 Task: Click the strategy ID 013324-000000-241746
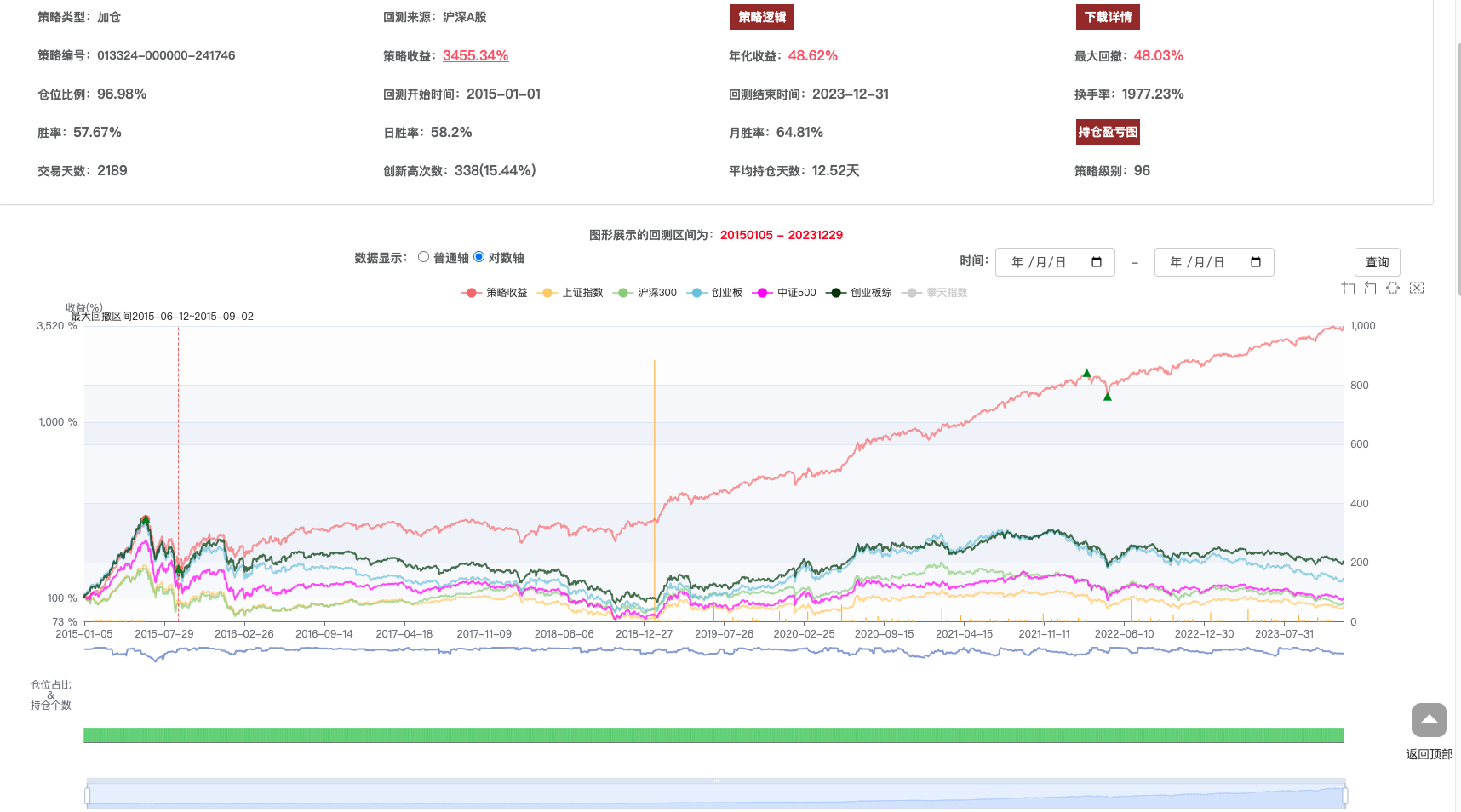point(166,55)
